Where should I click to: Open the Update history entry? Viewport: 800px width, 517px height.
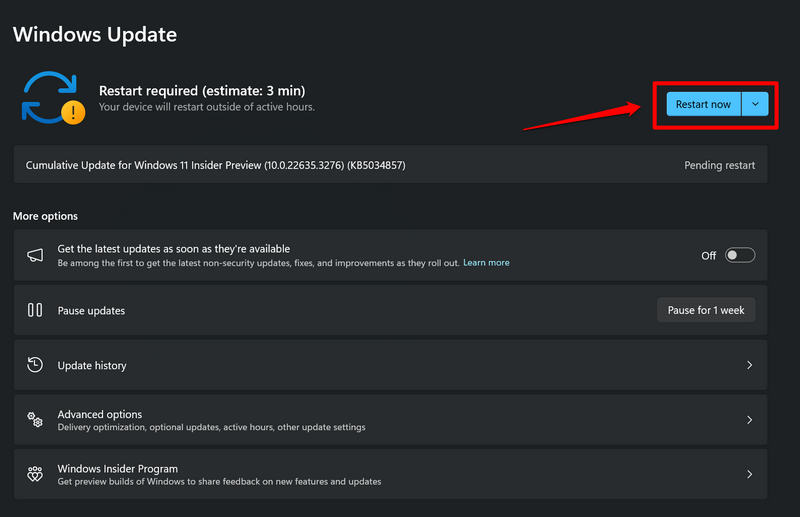click(x=92, y=366)
